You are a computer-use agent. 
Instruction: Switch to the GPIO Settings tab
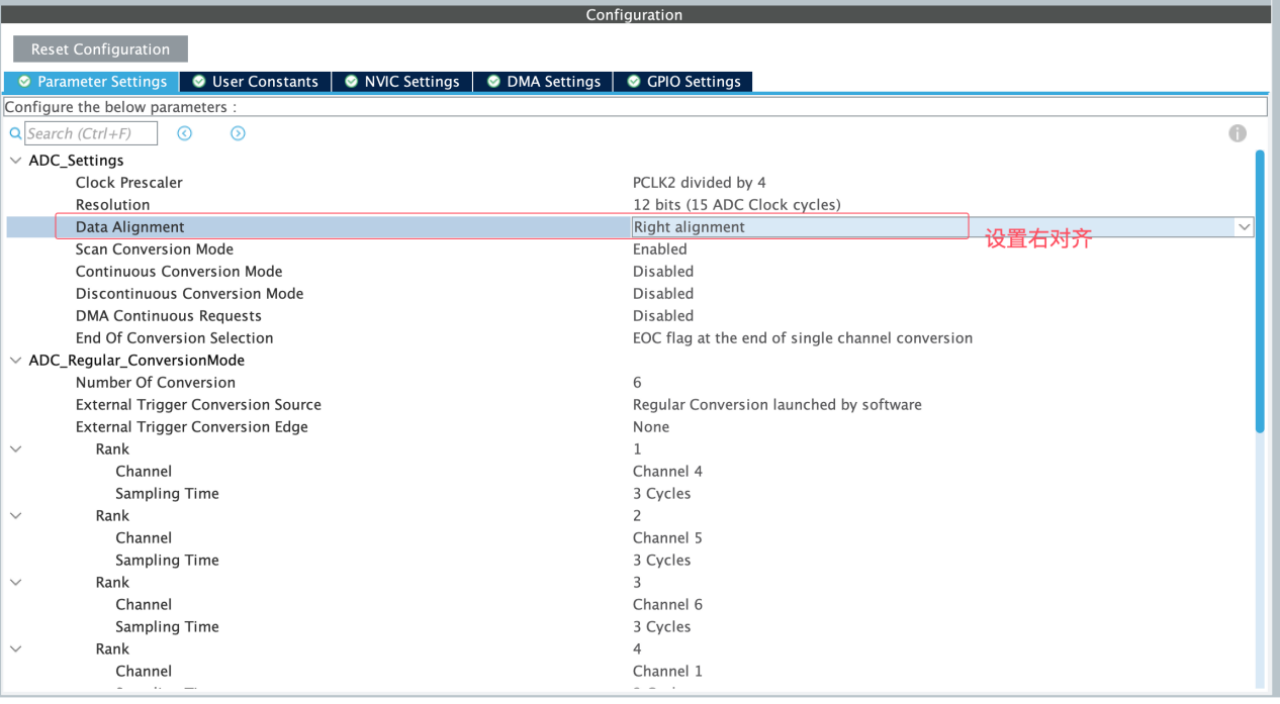point(684,82)
